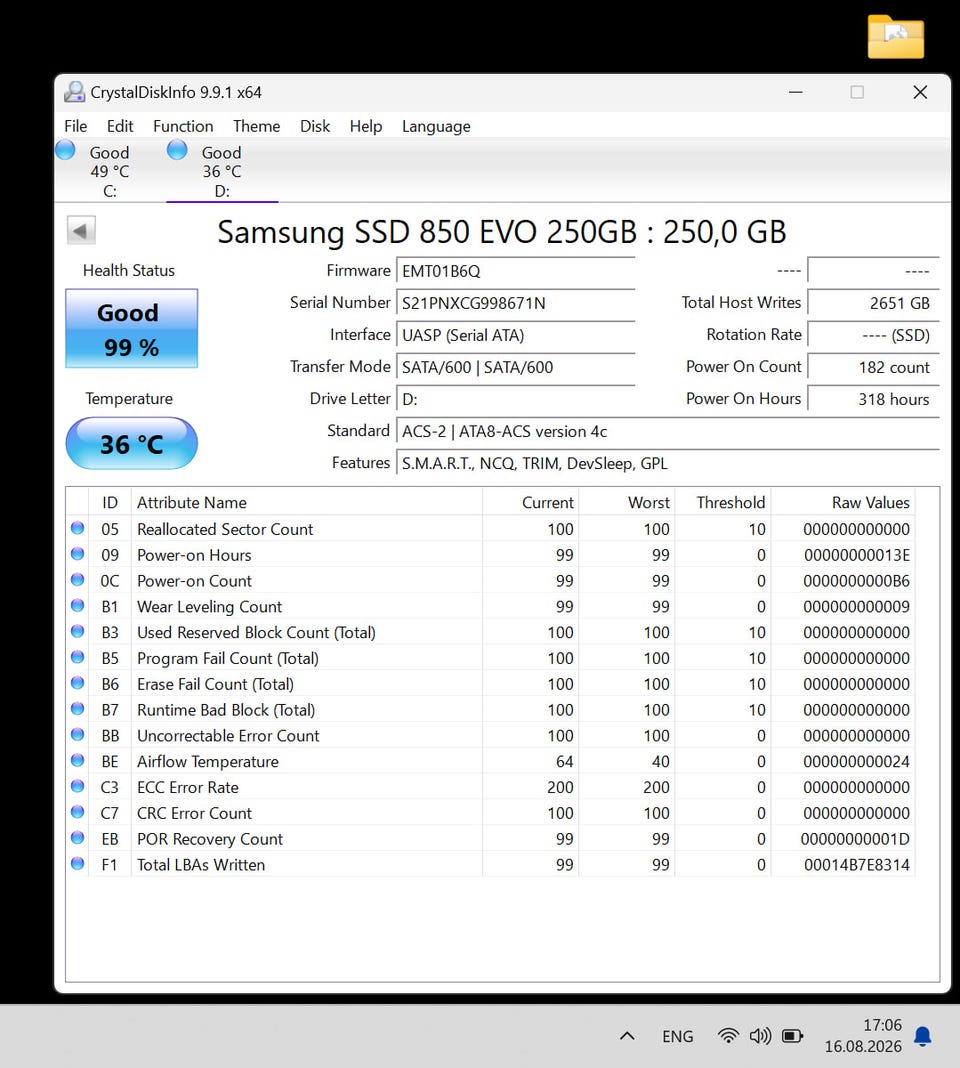Viewport: 960px width, 1068px height.
Task: Click the Rotation Rate value
Action: pos(873,335)
